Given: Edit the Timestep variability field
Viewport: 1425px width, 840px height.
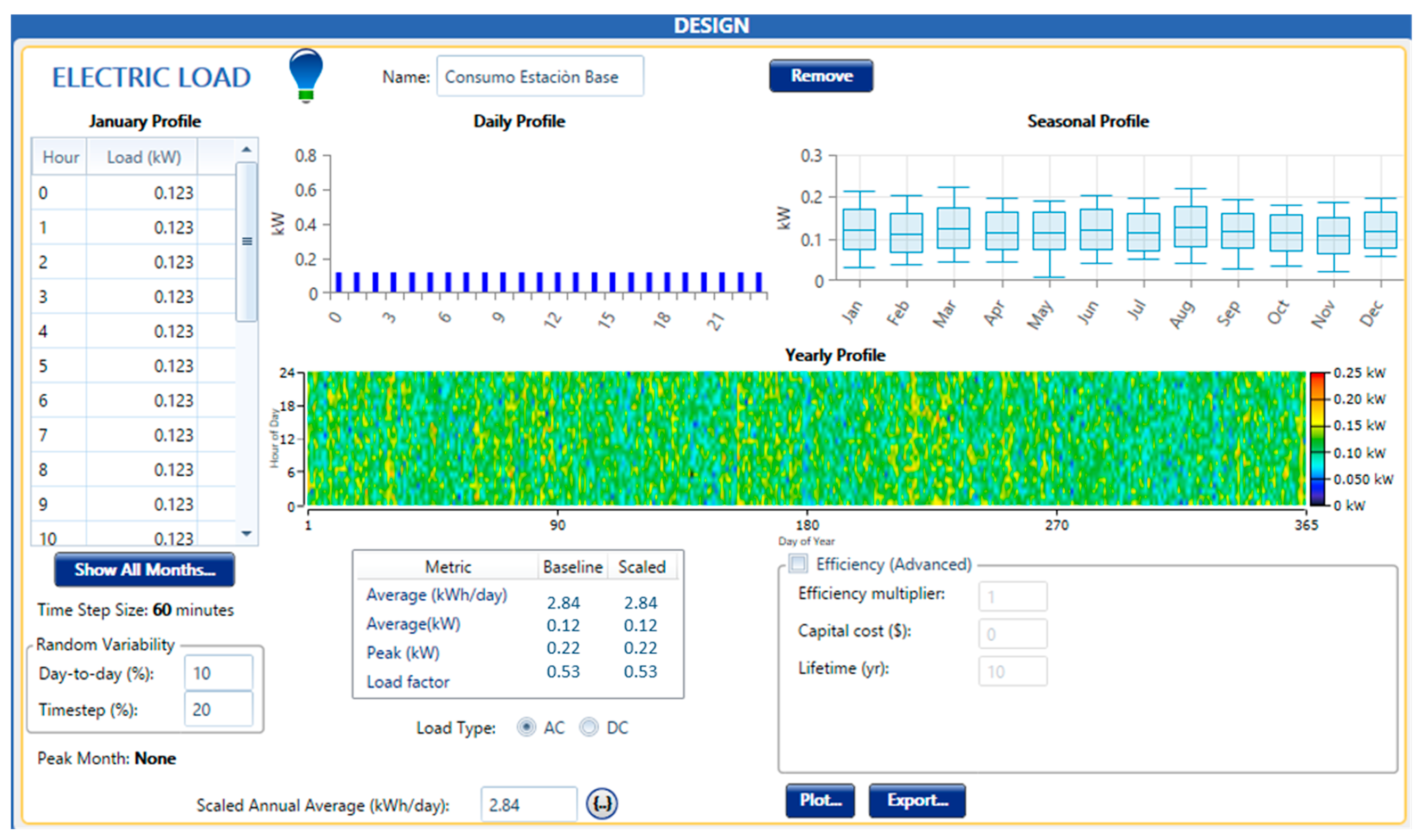Looking at the screenshot, I should pyautogui.click(x=218, y=709).
